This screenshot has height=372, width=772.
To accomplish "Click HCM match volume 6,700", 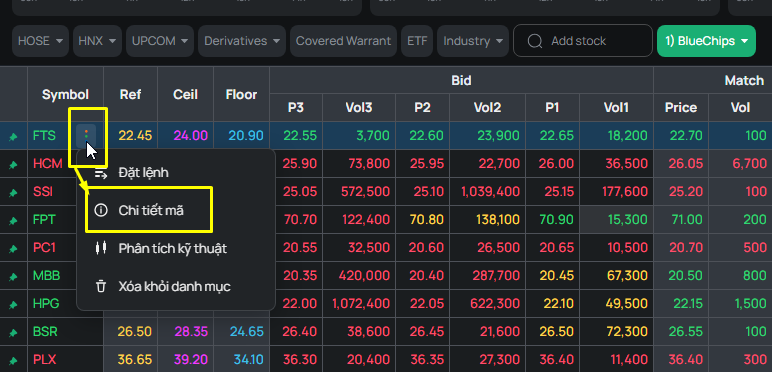I will pos(749,163).
